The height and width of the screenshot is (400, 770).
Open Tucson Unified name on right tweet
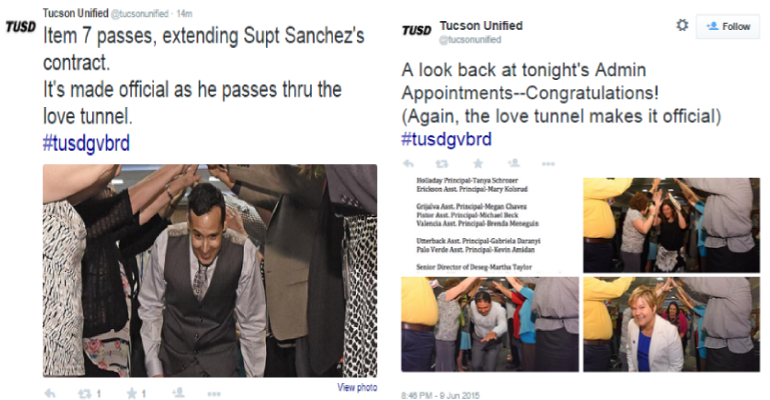481,26
